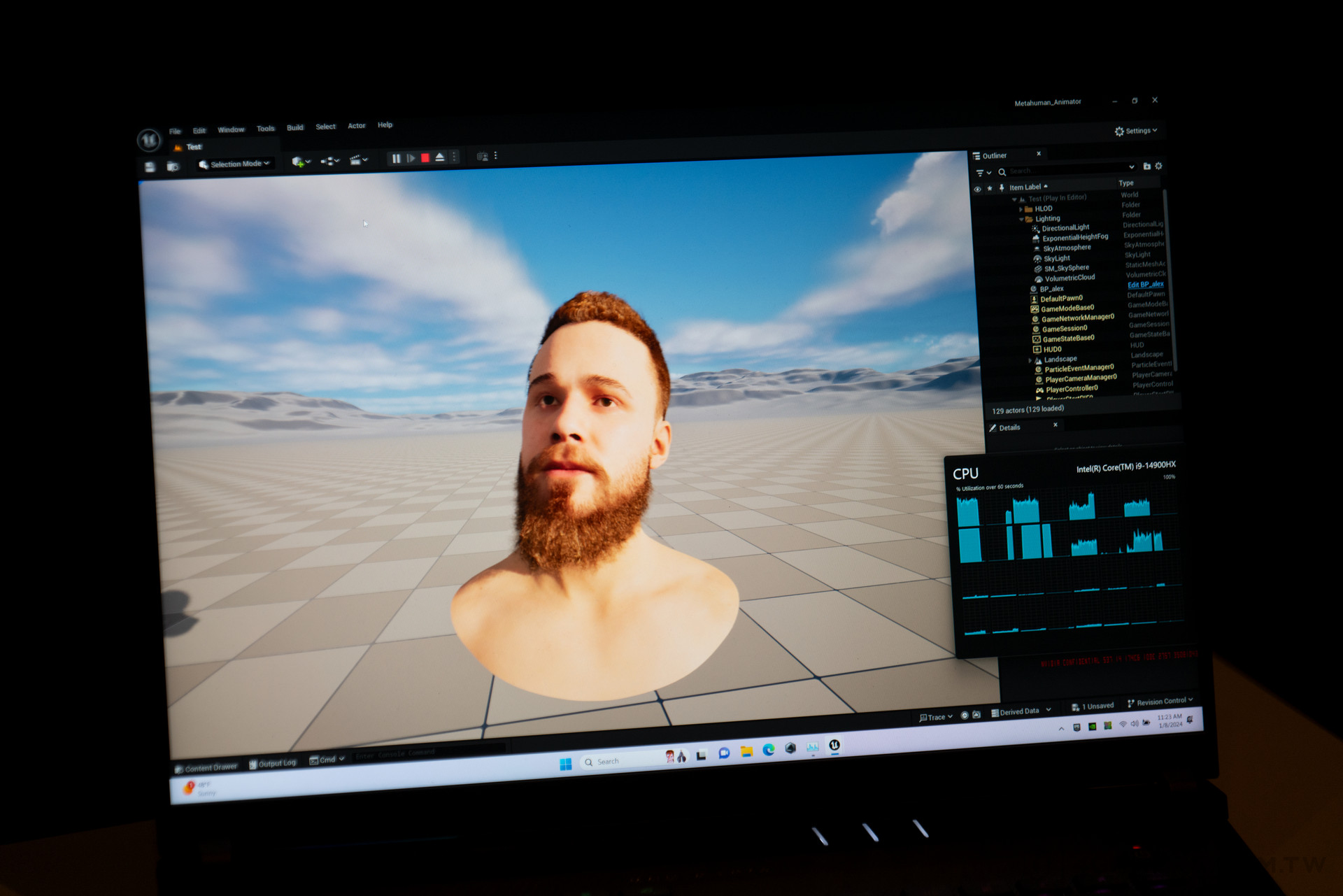Click the 1 Unsaved button
Screen dimensions: 1343x896
point(1093,707)
